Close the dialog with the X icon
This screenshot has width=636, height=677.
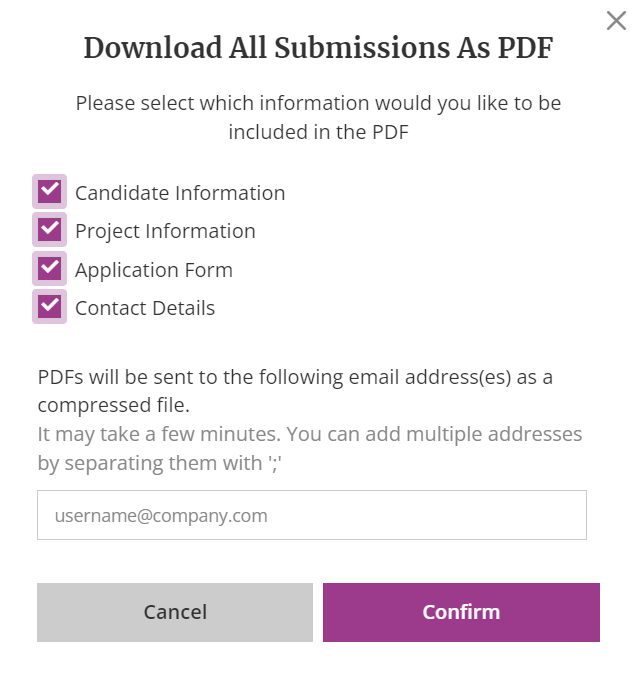616,20
